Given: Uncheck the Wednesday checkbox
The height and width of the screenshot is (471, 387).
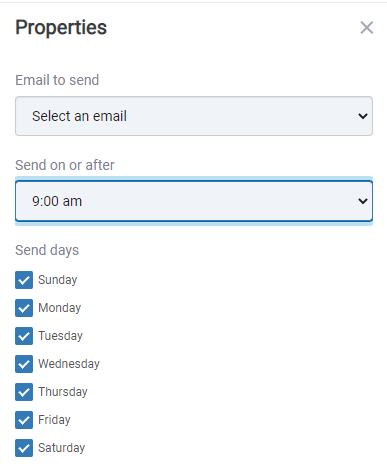Looking at the screenshot, I should point(24,364).
